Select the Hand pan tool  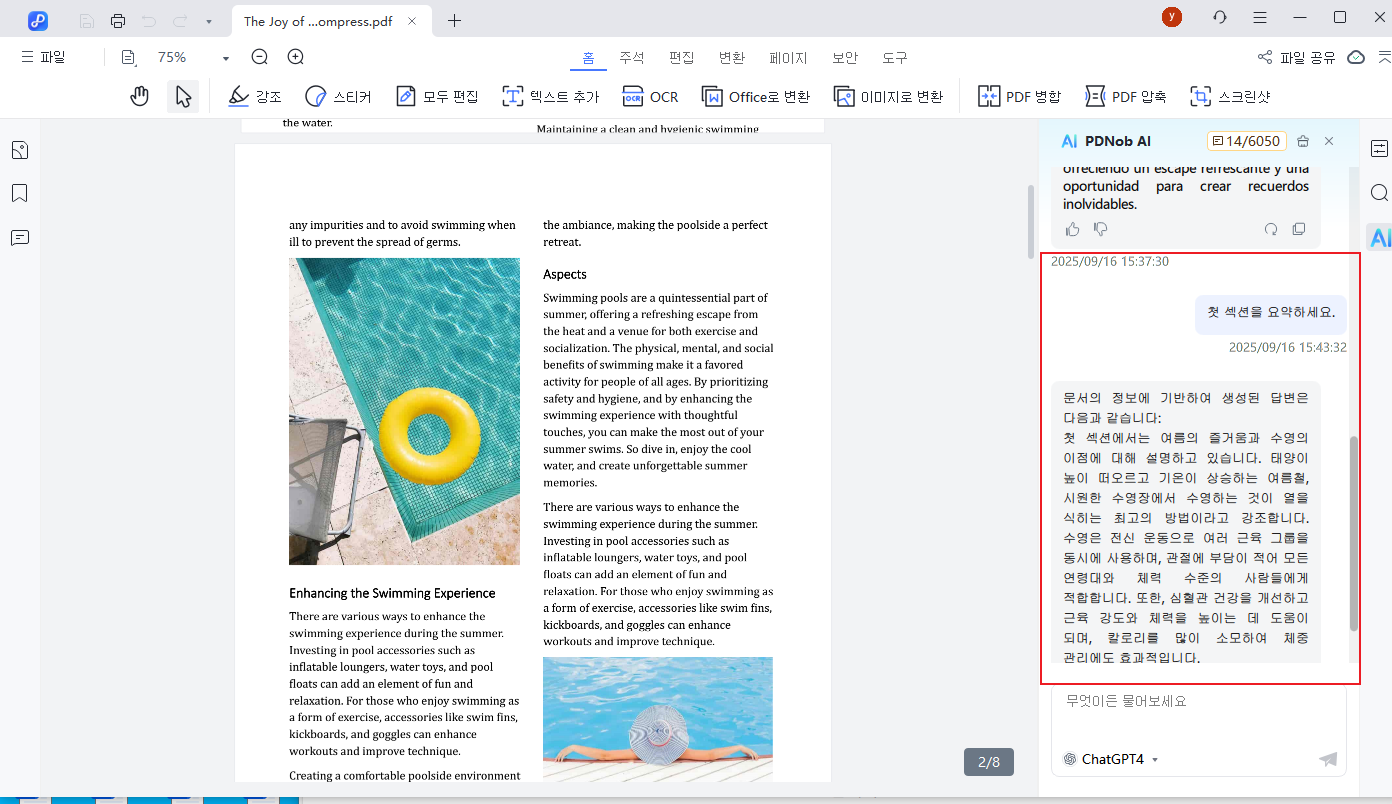click(140, 96)
